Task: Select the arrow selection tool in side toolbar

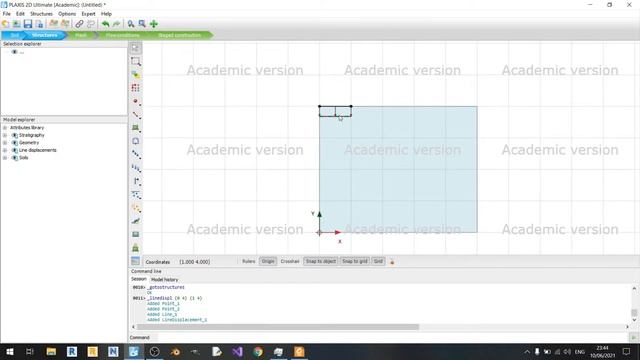Action: click(x=136, y=48)
